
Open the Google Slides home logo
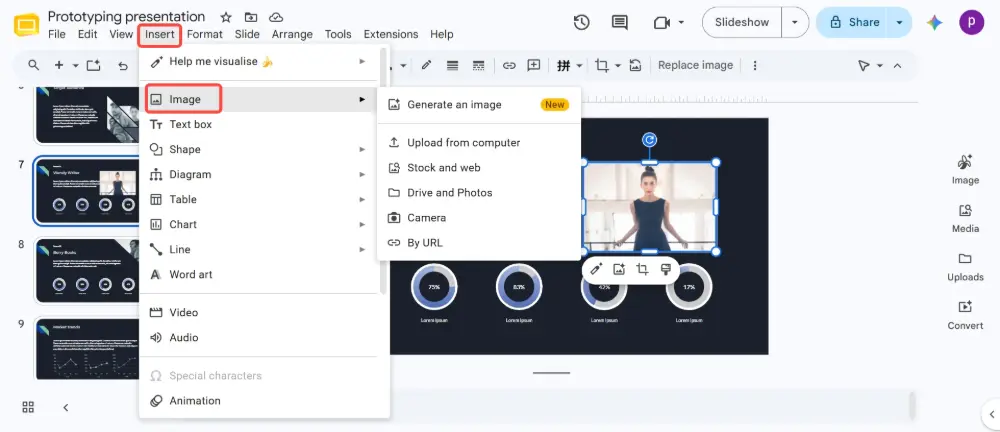click(x=27, y=25)
